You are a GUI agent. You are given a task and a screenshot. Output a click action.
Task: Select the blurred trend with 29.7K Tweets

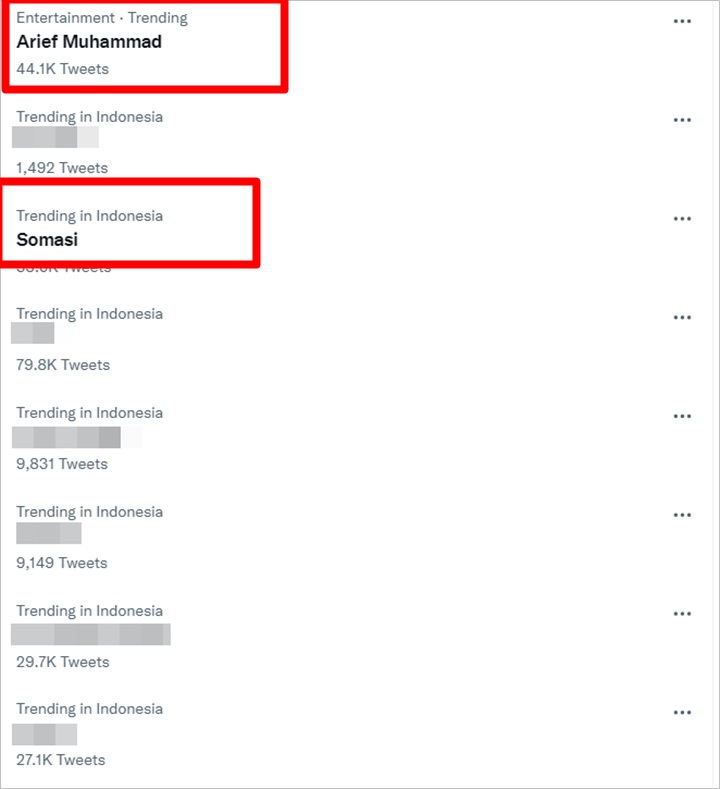[91, 634]
